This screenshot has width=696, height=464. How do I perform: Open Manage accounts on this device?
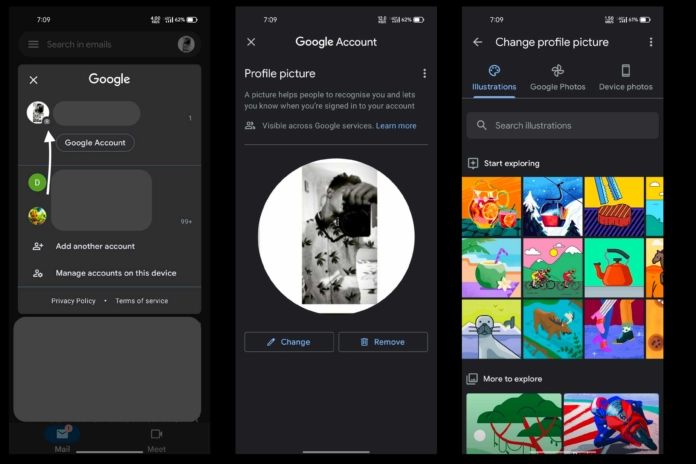[115, 273]
